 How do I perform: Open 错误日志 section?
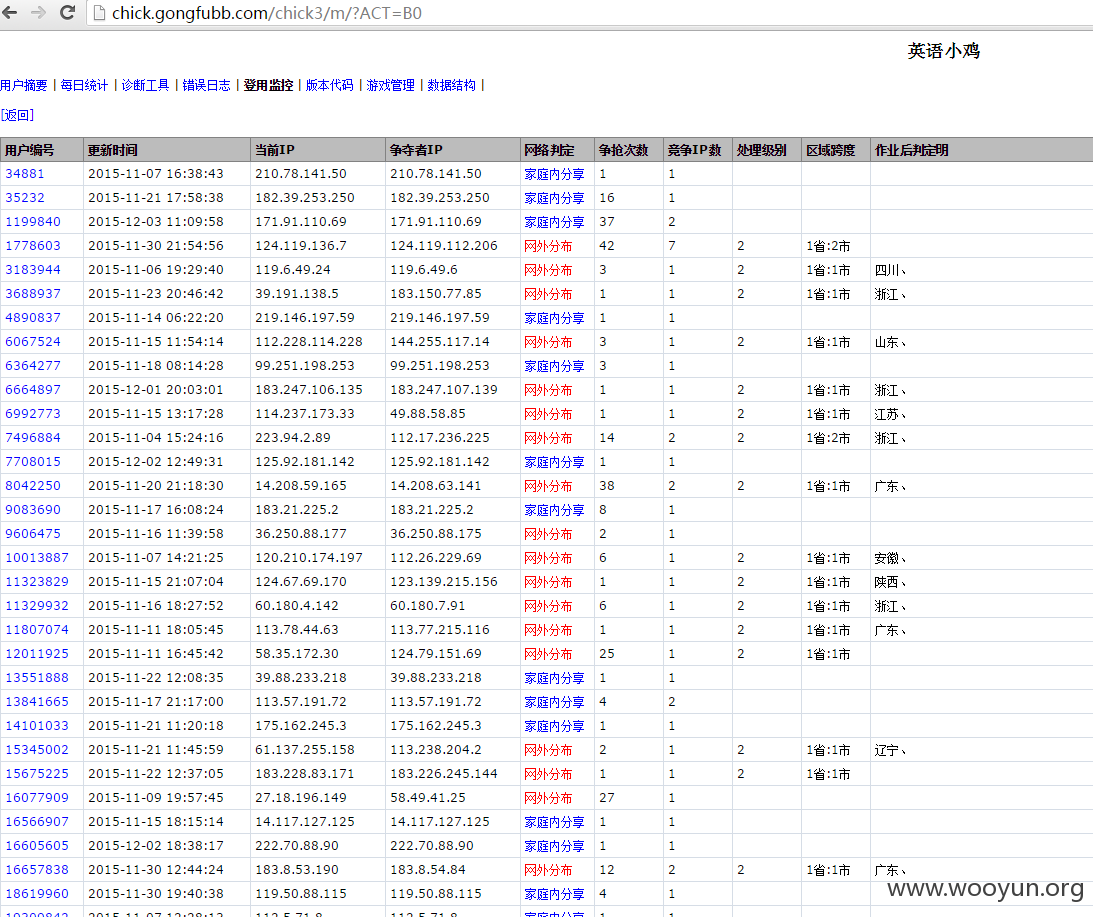[x=206, y=85]
